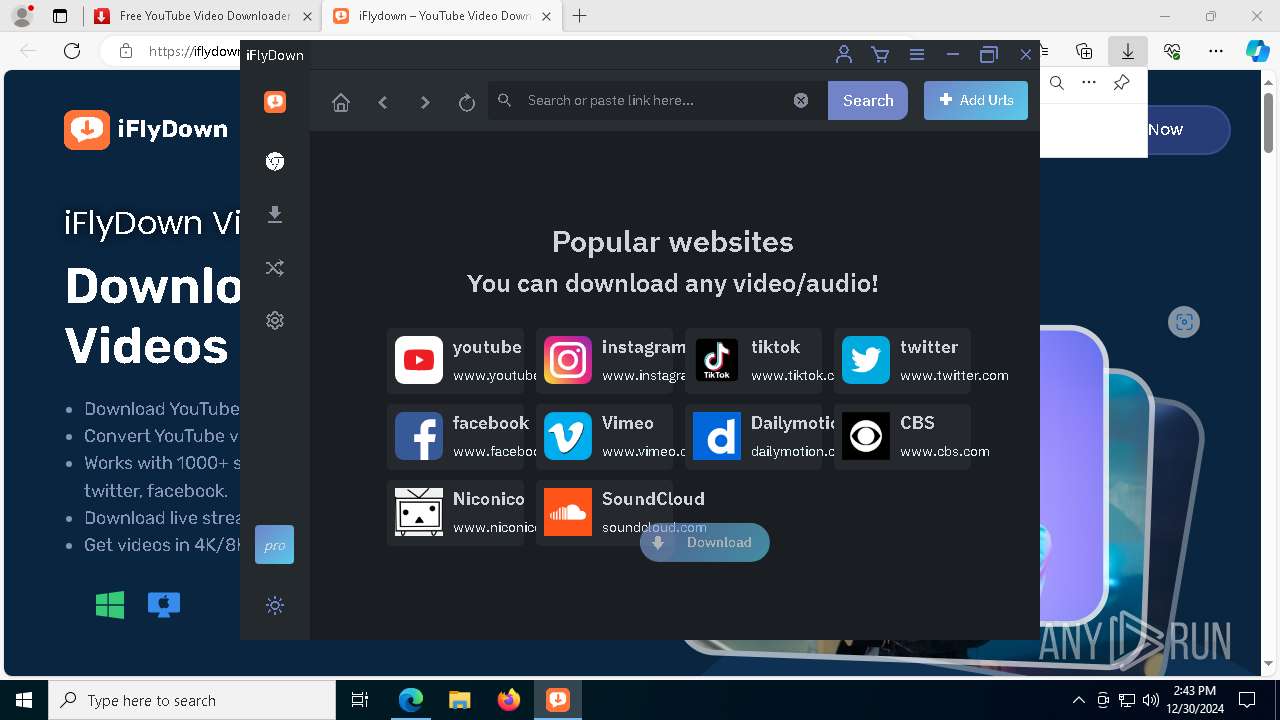Screen dimensions: 1280x720
Task: Open Edge browser essentials icon
Action: pyautogui.click(x=1172, y=51)
